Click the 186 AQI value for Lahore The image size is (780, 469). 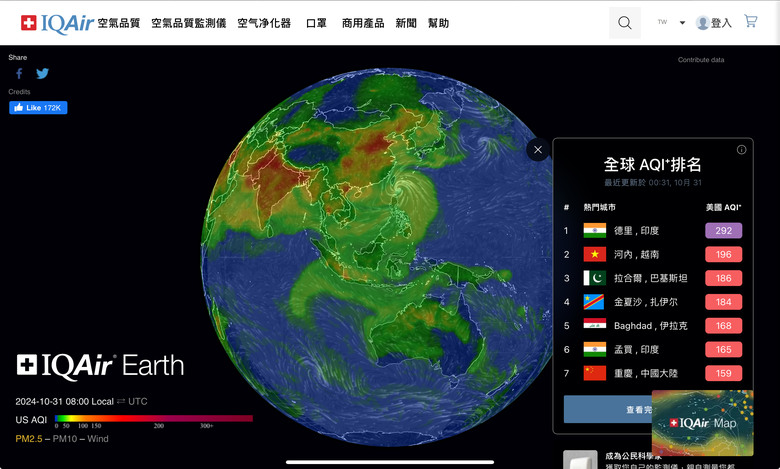723,278
